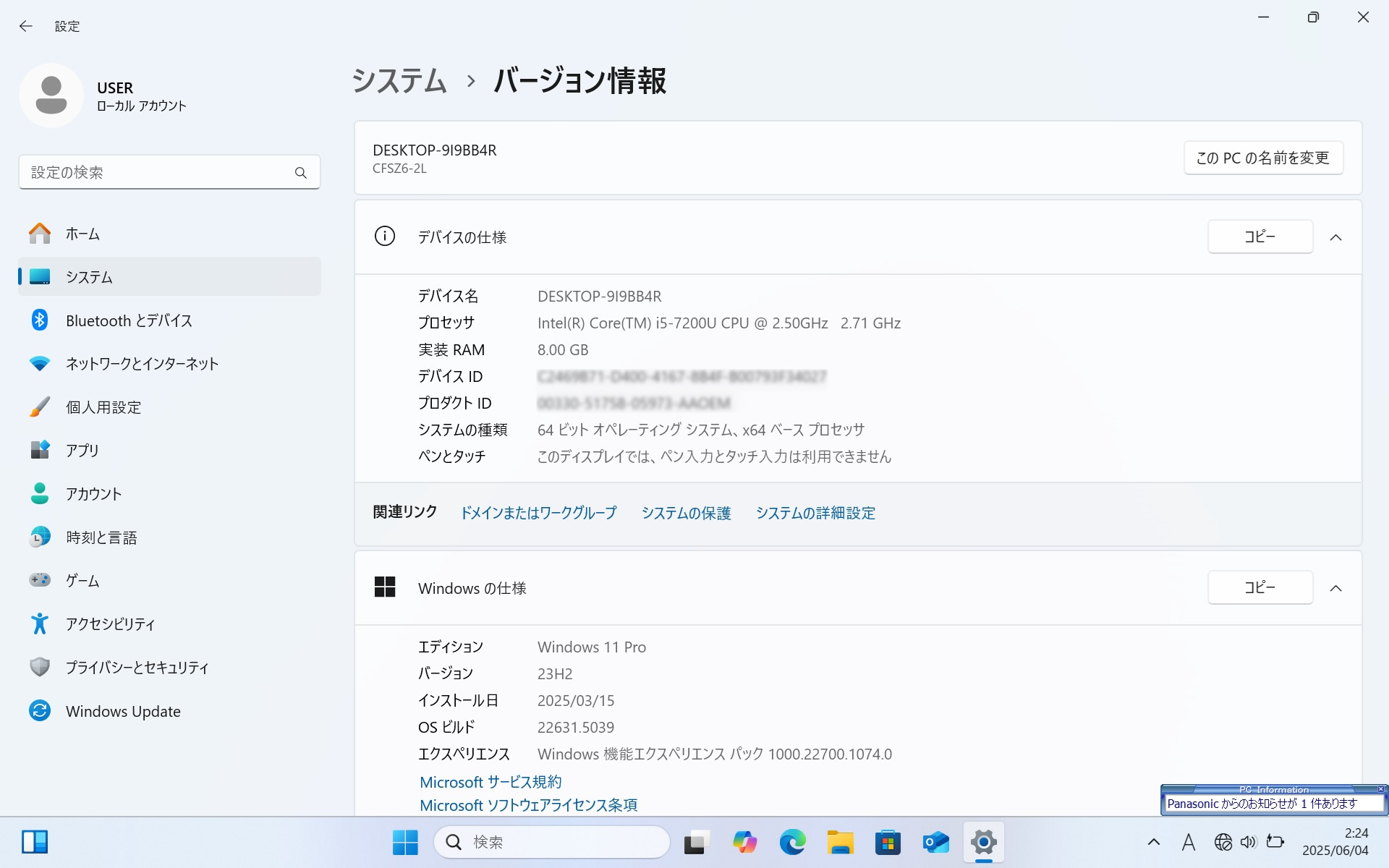Launch Copilot from the taskbar
The width and height of the screenshot is (1389, 868).
click(744, 842)
